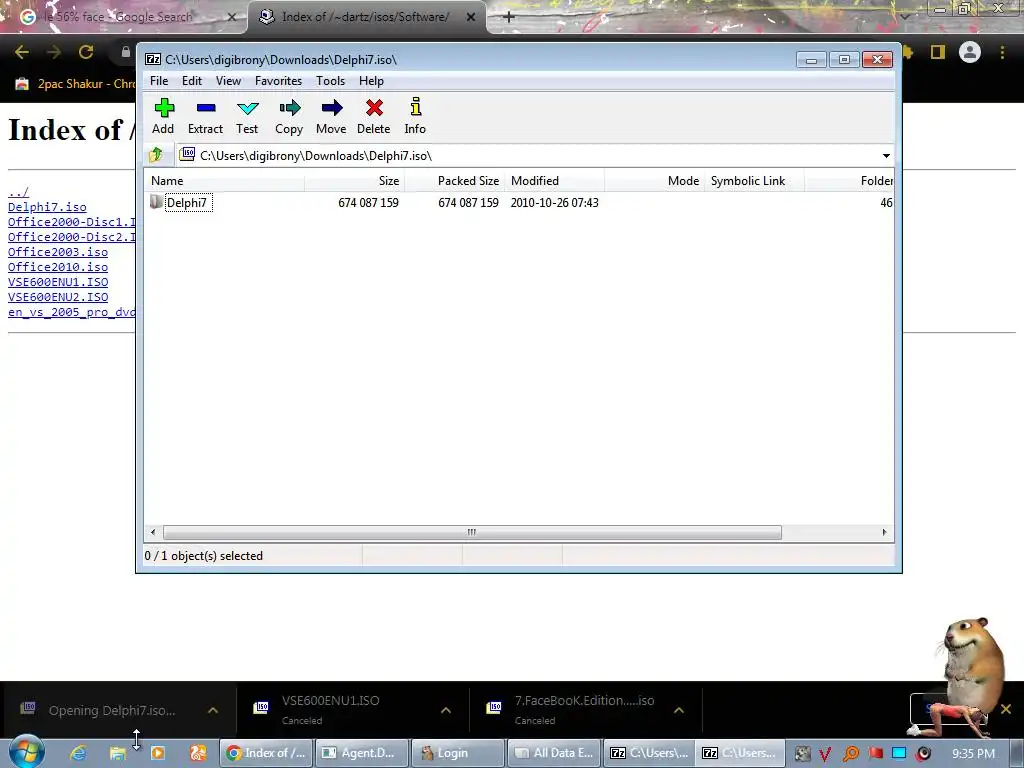Toggle the Chrome side panel icon

click(938, 52)
